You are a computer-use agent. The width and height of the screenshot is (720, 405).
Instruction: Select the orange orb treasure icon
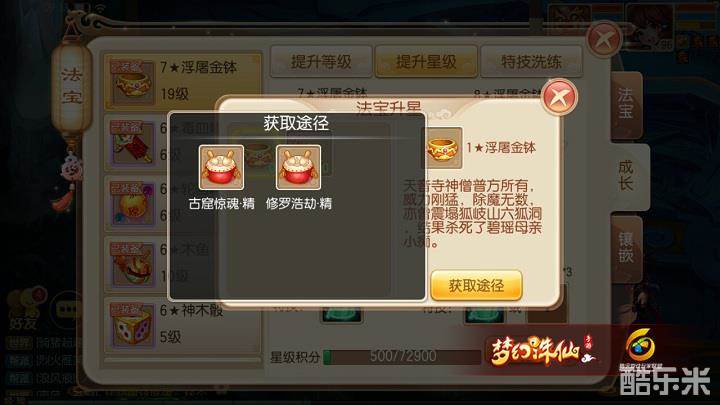click(x=132, y=203)
